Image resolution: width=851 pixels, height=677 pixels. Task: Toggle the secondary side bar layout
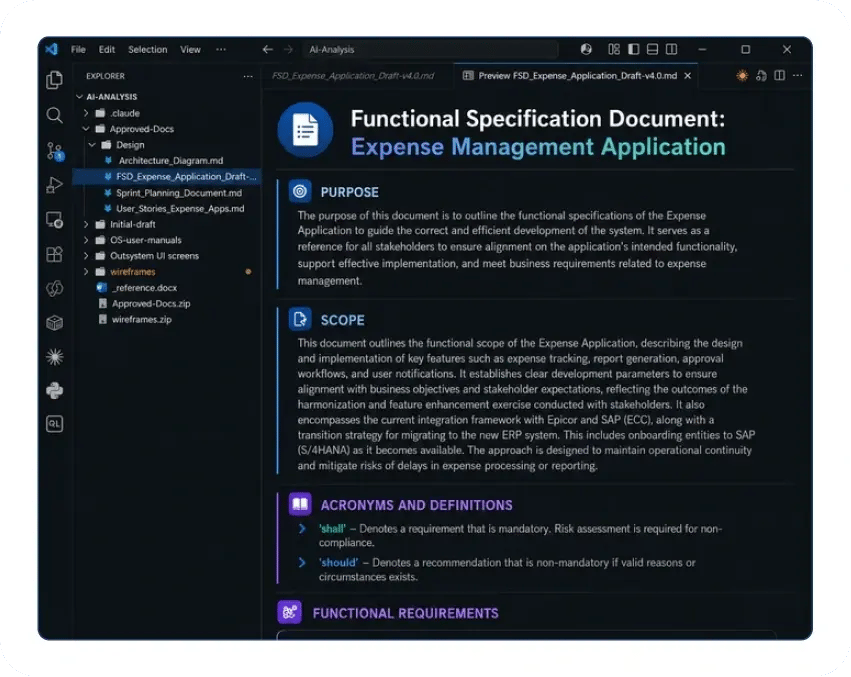(671, 49)
